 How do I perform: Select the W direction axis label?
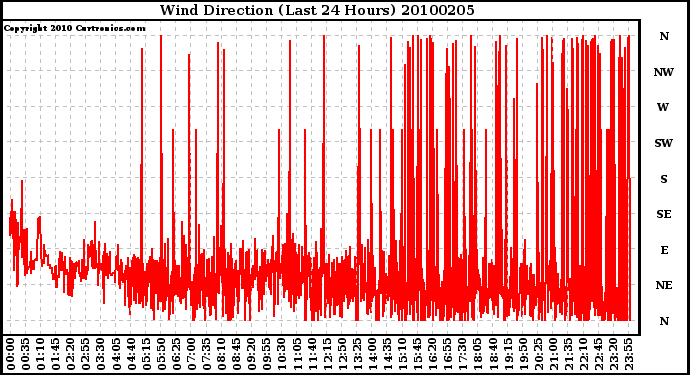click(x=663, y=107)
